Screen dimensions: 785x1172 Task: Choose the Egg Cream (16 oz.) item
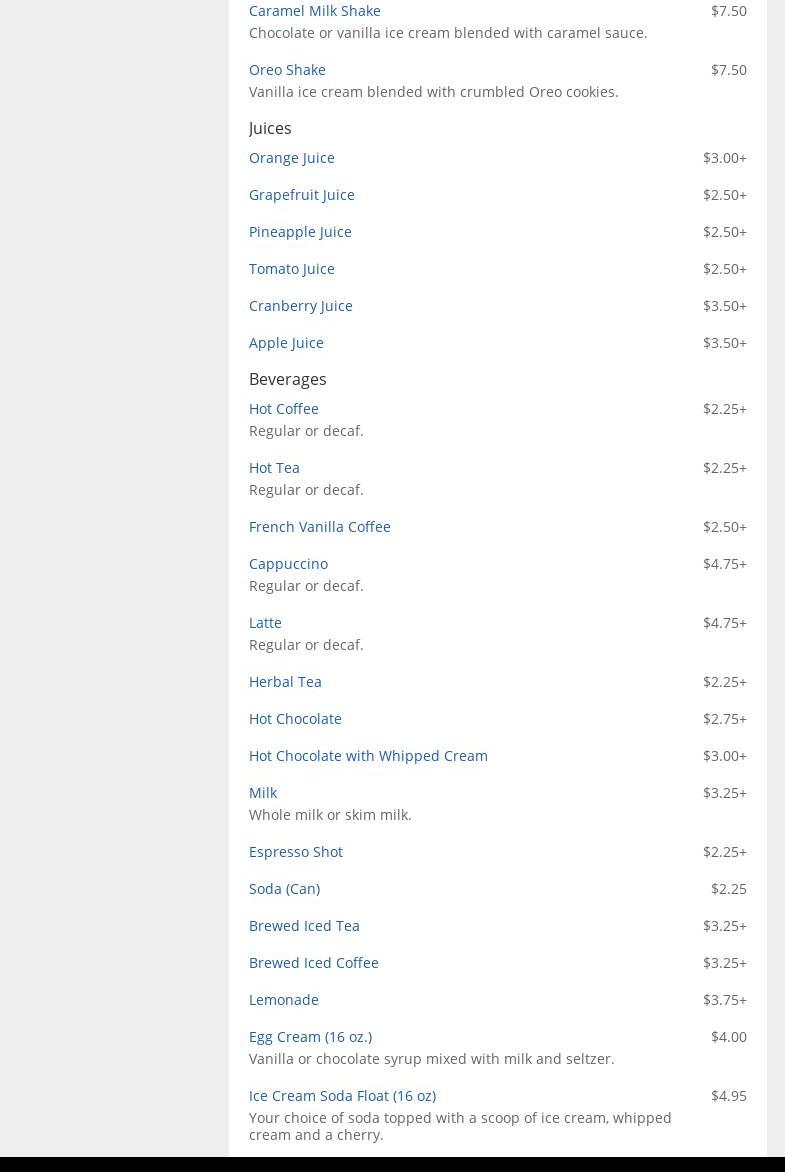[x=310, y=1037]
